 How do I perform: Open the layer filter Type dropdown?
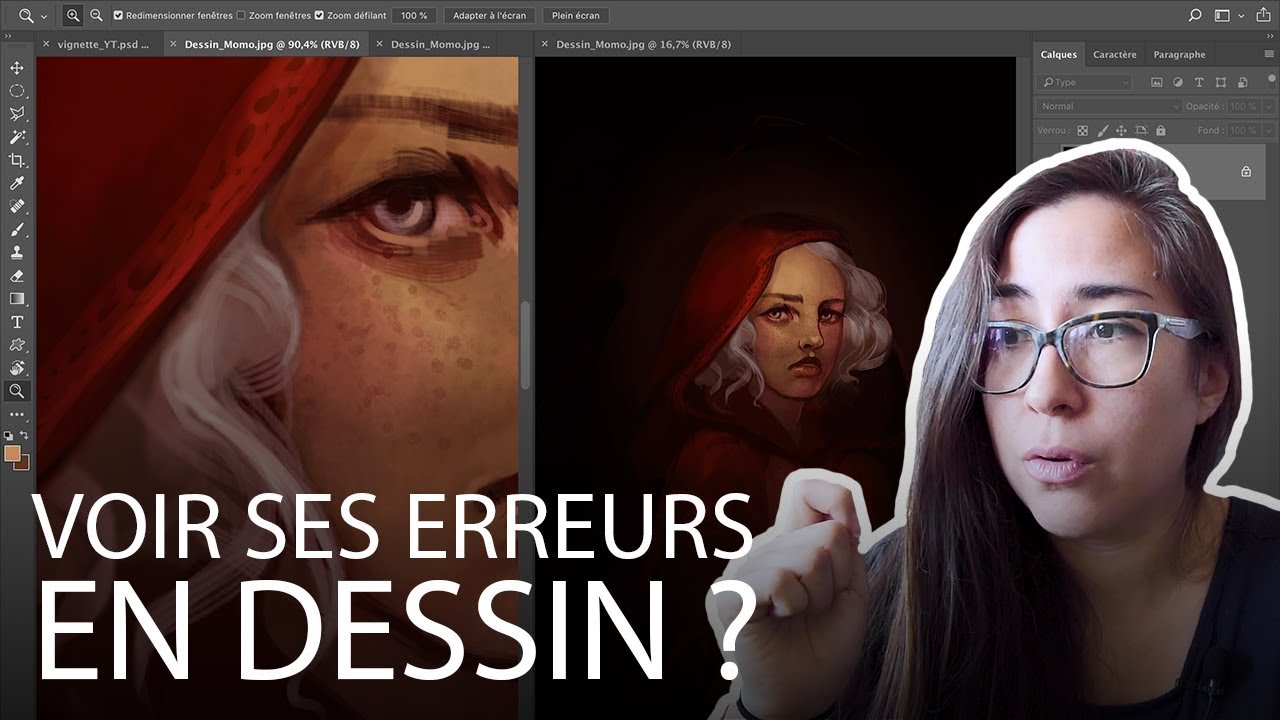1084,82
